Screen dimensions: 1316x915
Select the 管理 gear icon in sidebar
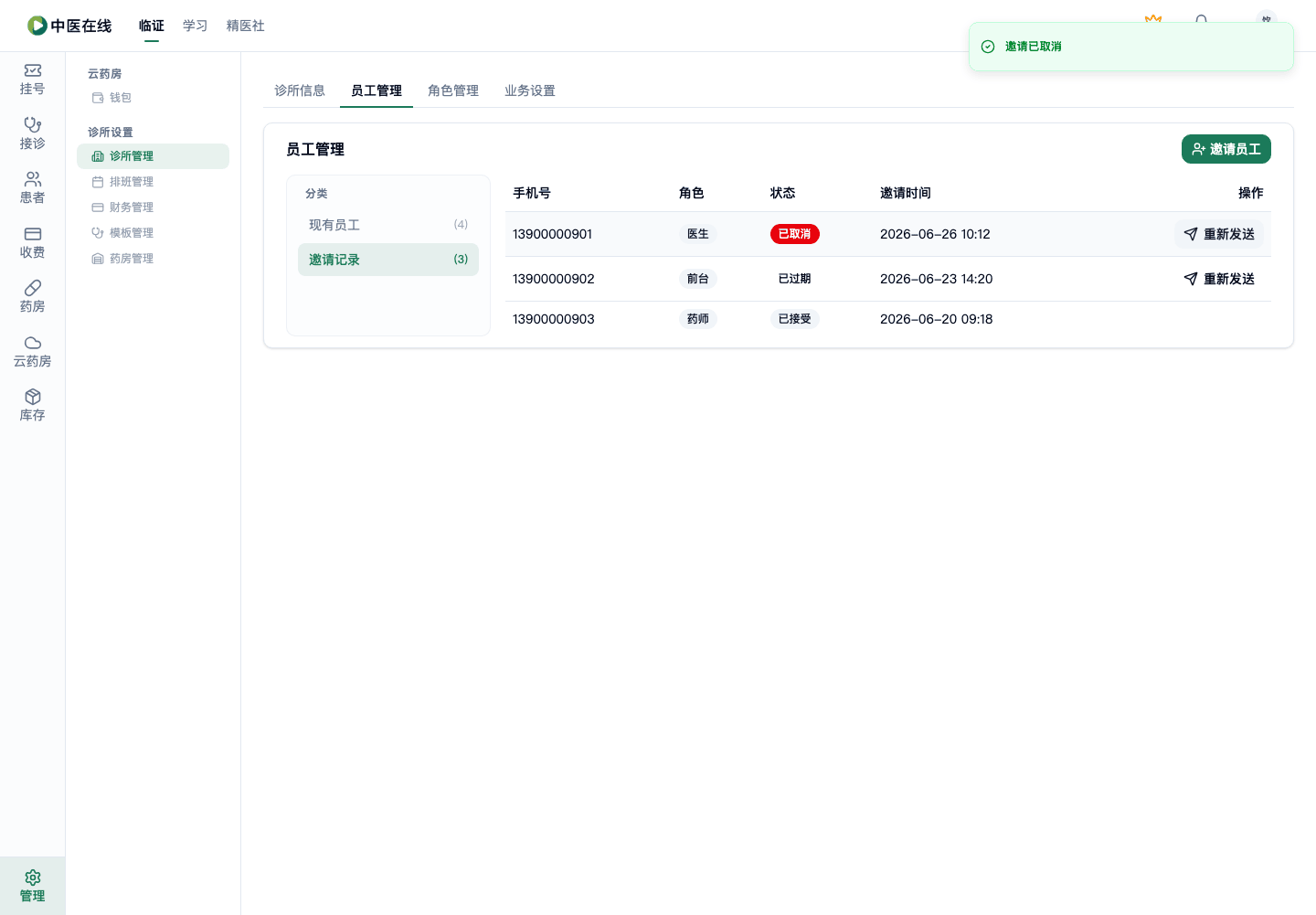tap(32, 886)
